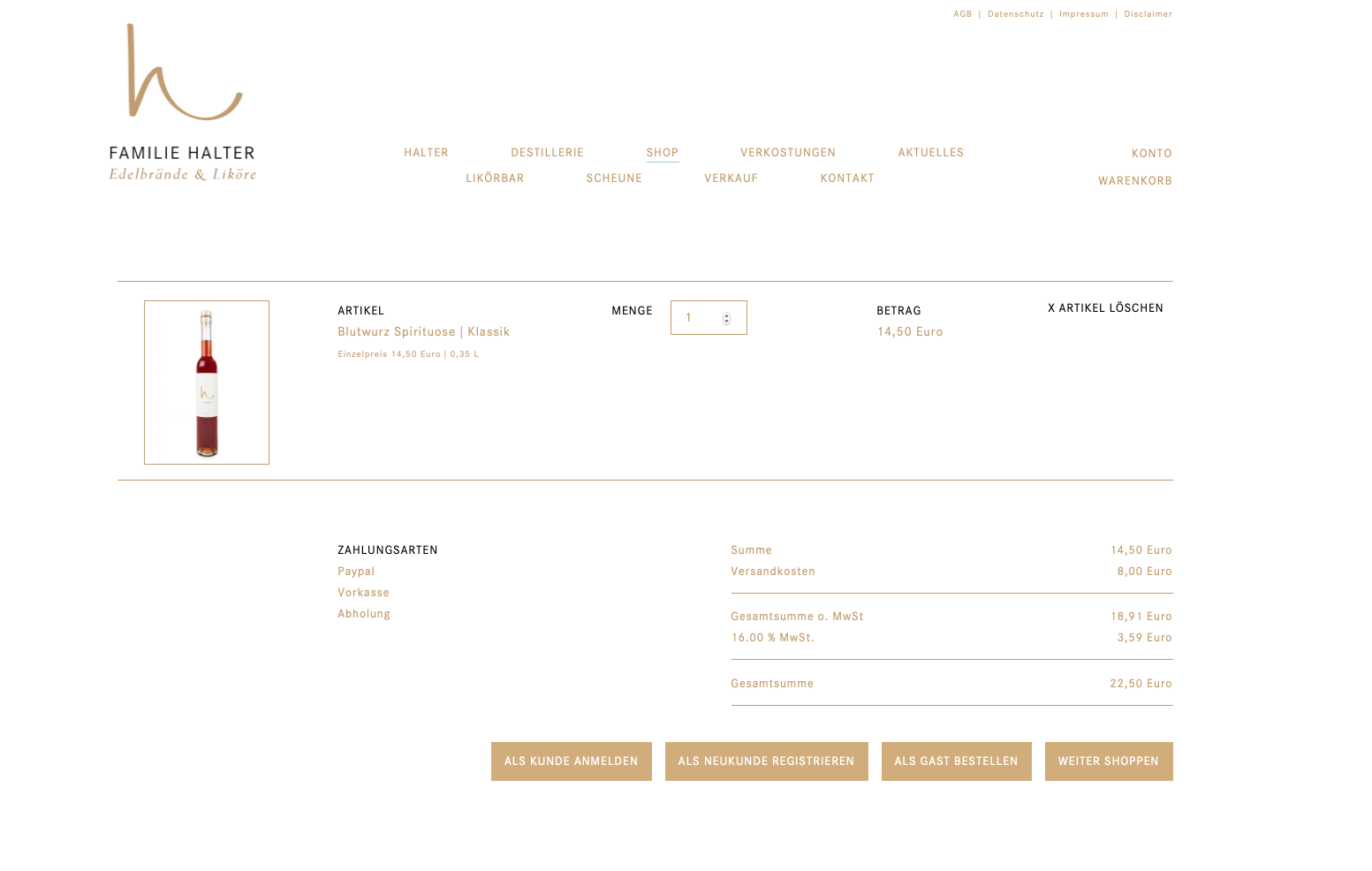
Task: Remove item via X Artikel Löschen
Action: point(1104,308)
